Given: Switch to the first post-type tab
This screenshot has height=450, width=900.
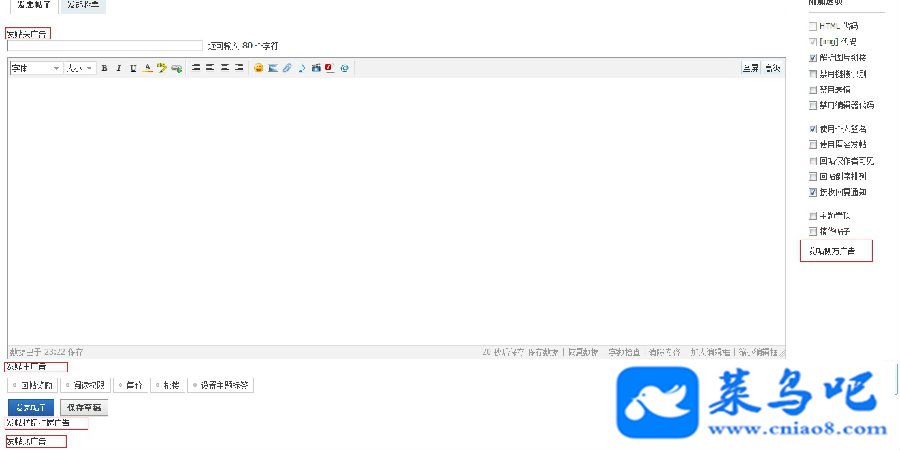Looking at the screenshot, I should (x=34, y=5).
